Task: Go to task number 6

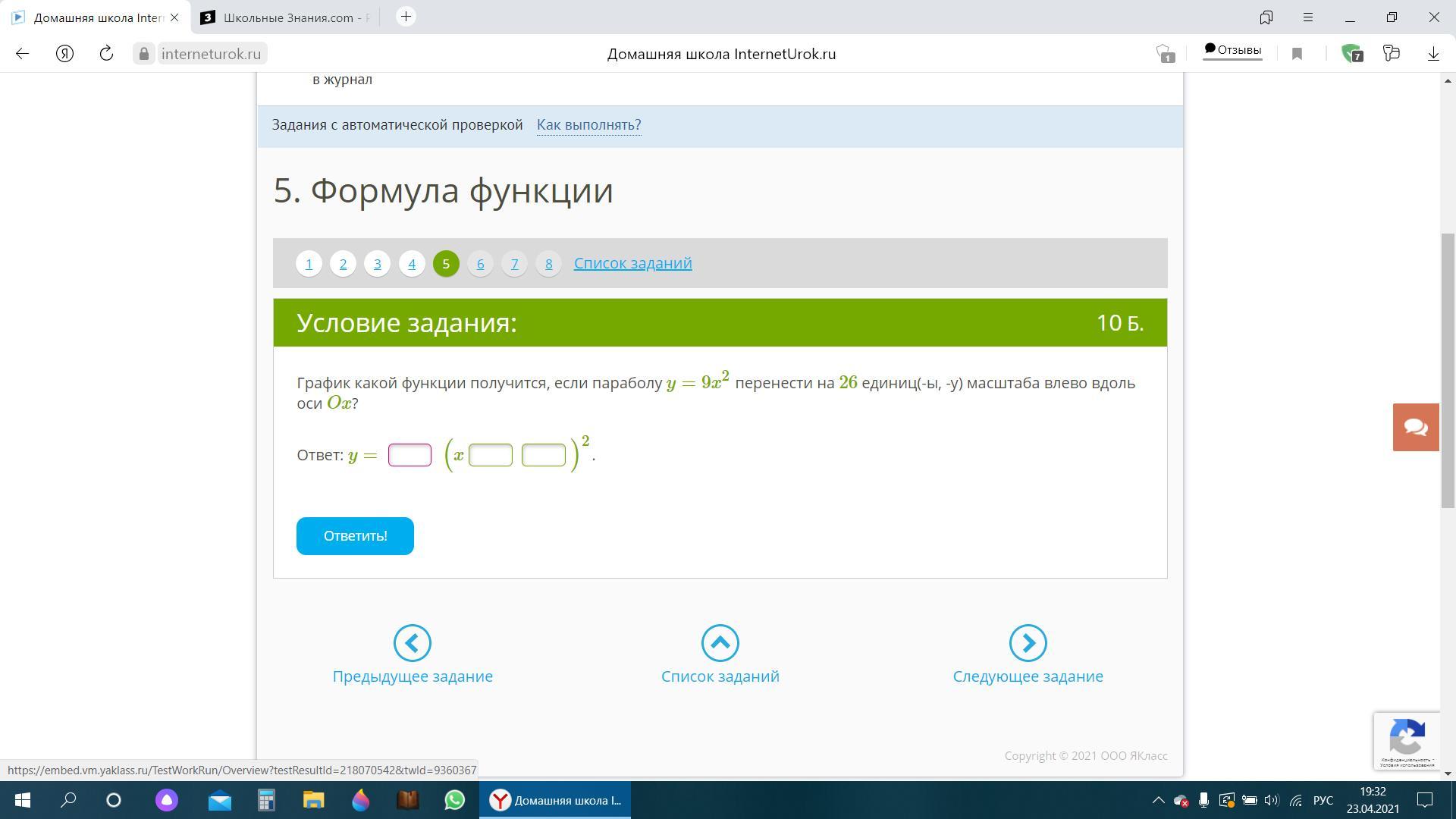Action: click(480, 263)
